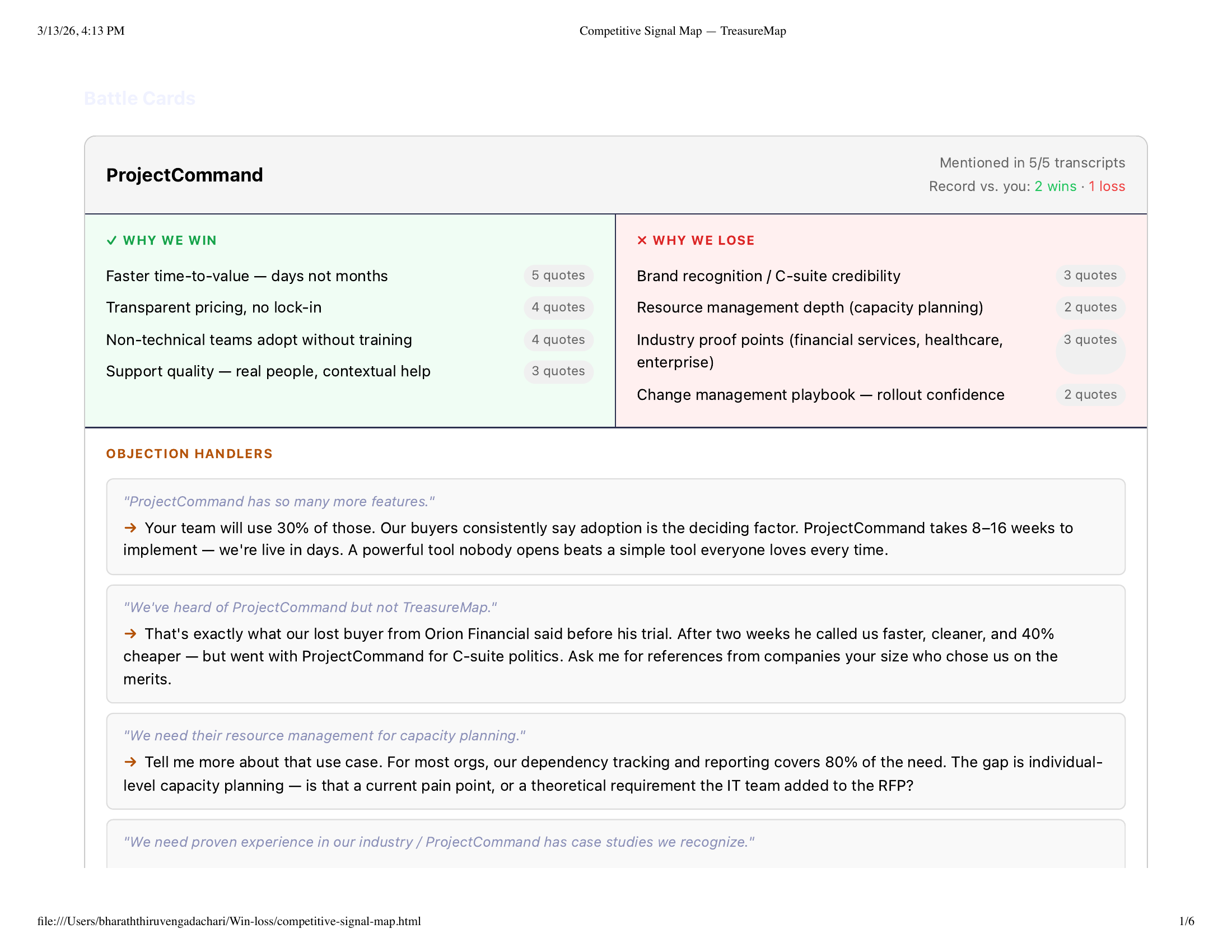
Task: Open the '3 quotes' badge for Brand recognition
Action: click(1090, 275)
